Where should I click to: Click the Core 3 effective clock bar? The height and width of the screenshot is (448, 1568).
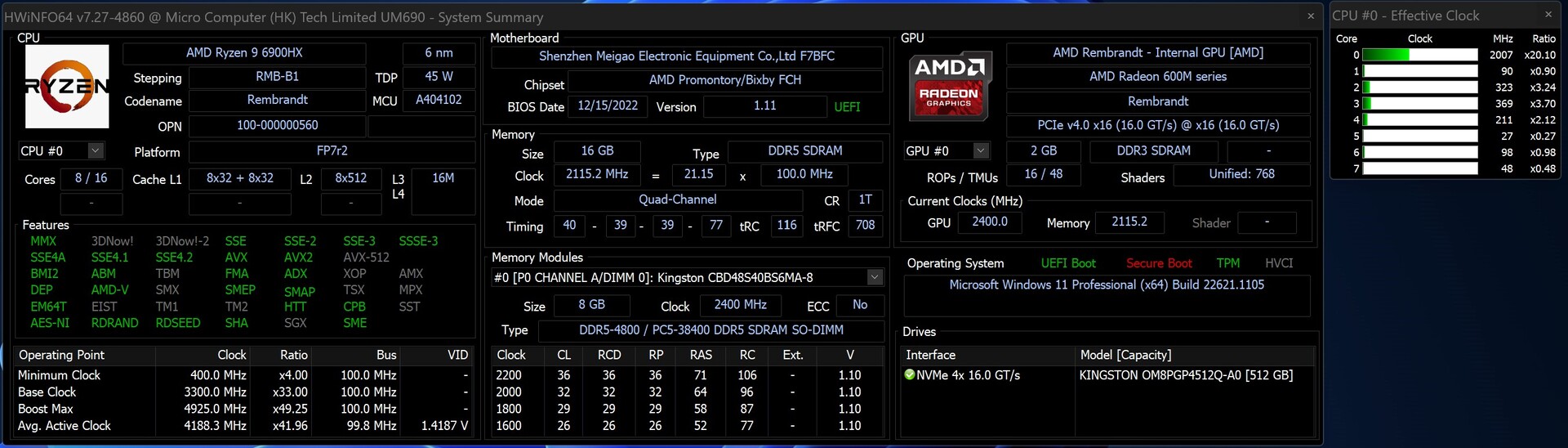click(x=1420, y=104)
